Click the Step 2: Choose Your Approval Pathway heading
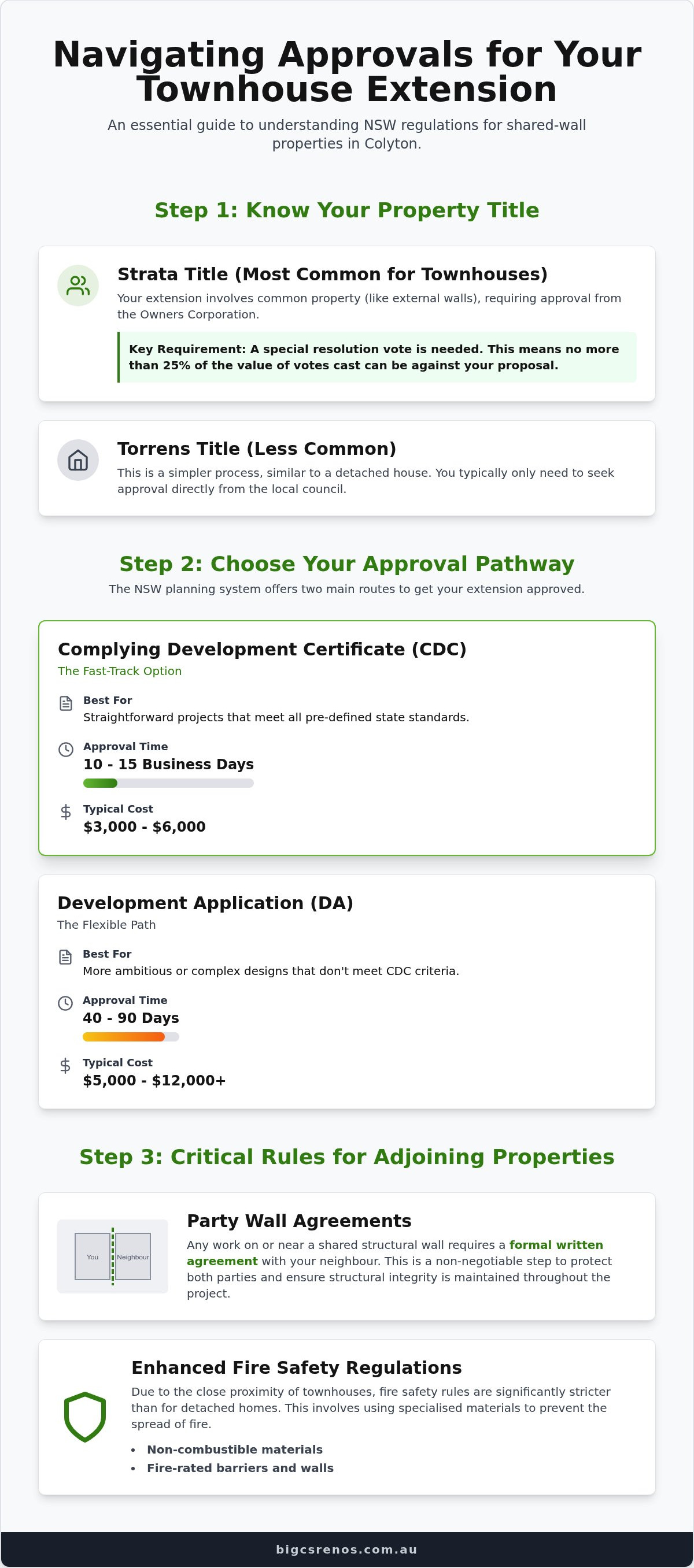This screenshot has width=694, height=1568. 346,564
